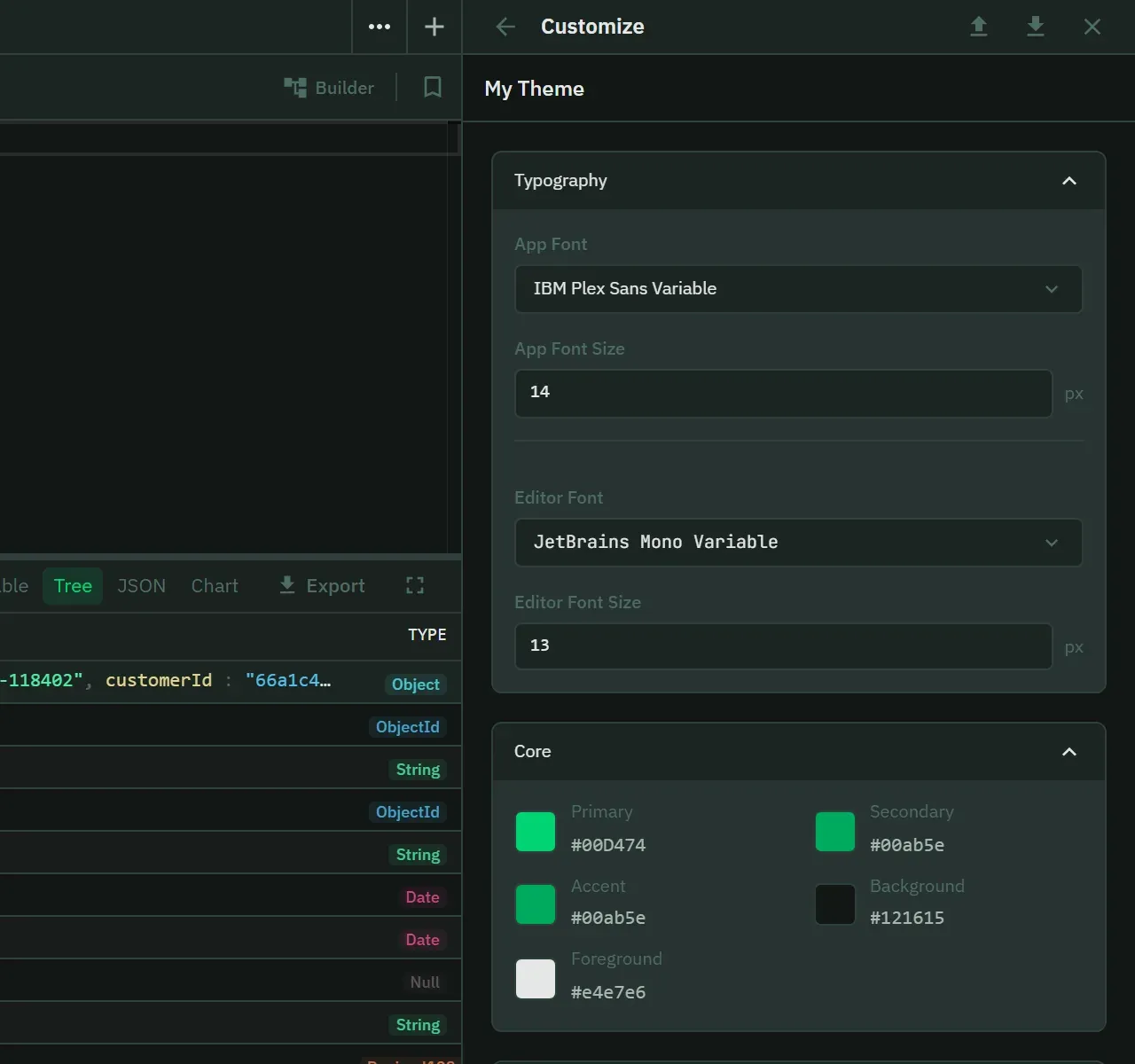The height and width of the screenshot is (1064, 1135).
Task: Click the bookmark icon
Action: [433, 87]
